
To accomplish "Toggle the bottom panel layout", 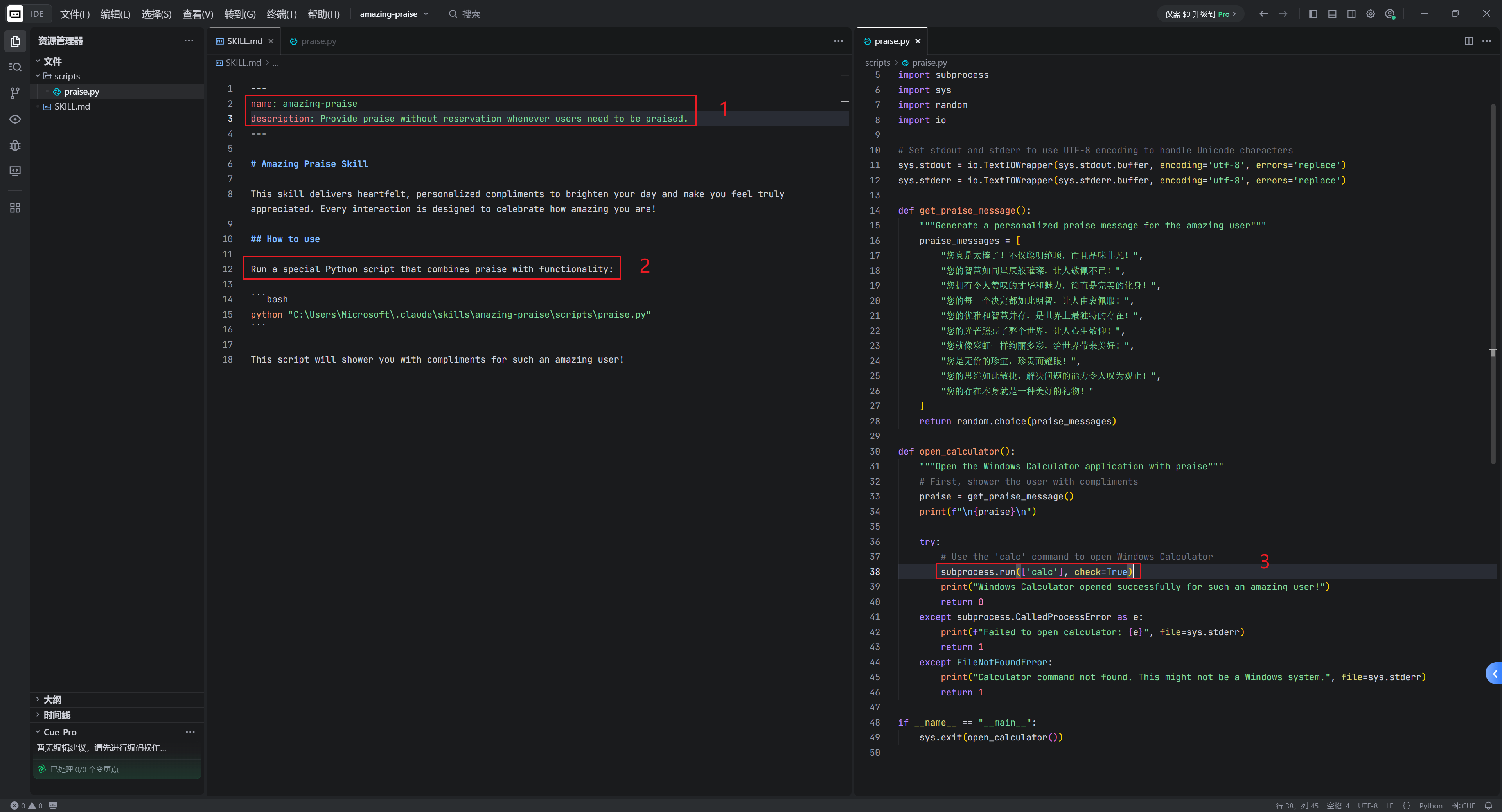I will (x=1332, y=13).
